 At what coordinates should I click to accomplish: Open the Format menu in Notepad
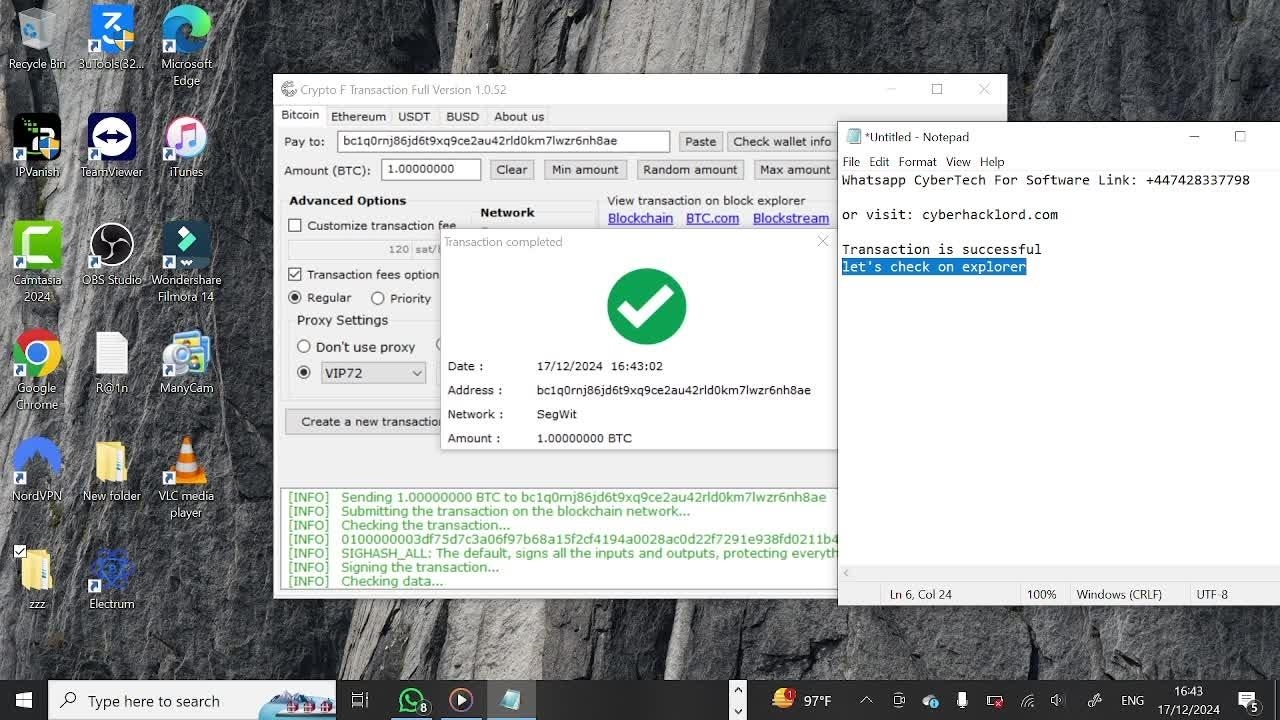tap(917, 162)
